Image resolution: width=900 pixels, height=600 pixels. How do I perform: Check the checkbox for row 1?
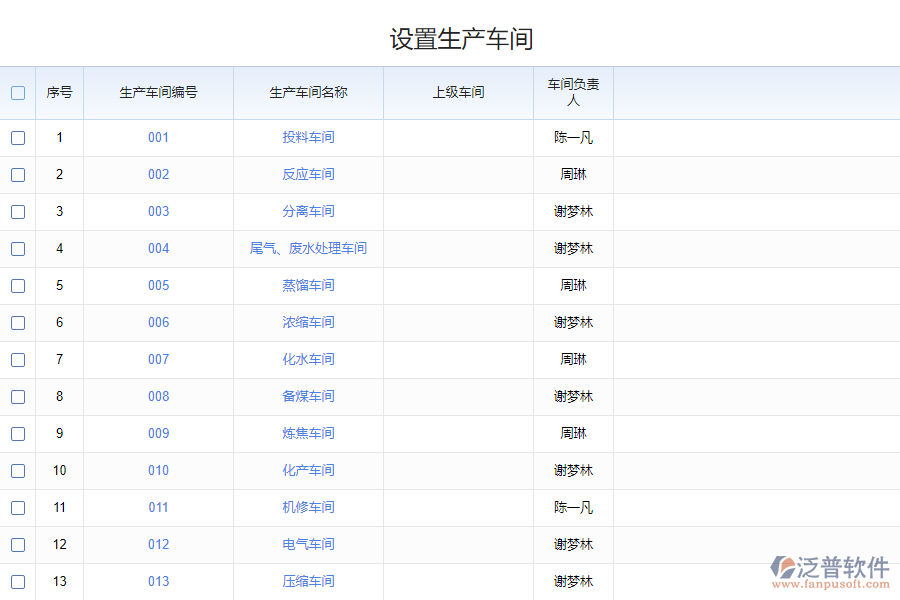[18, 138]
